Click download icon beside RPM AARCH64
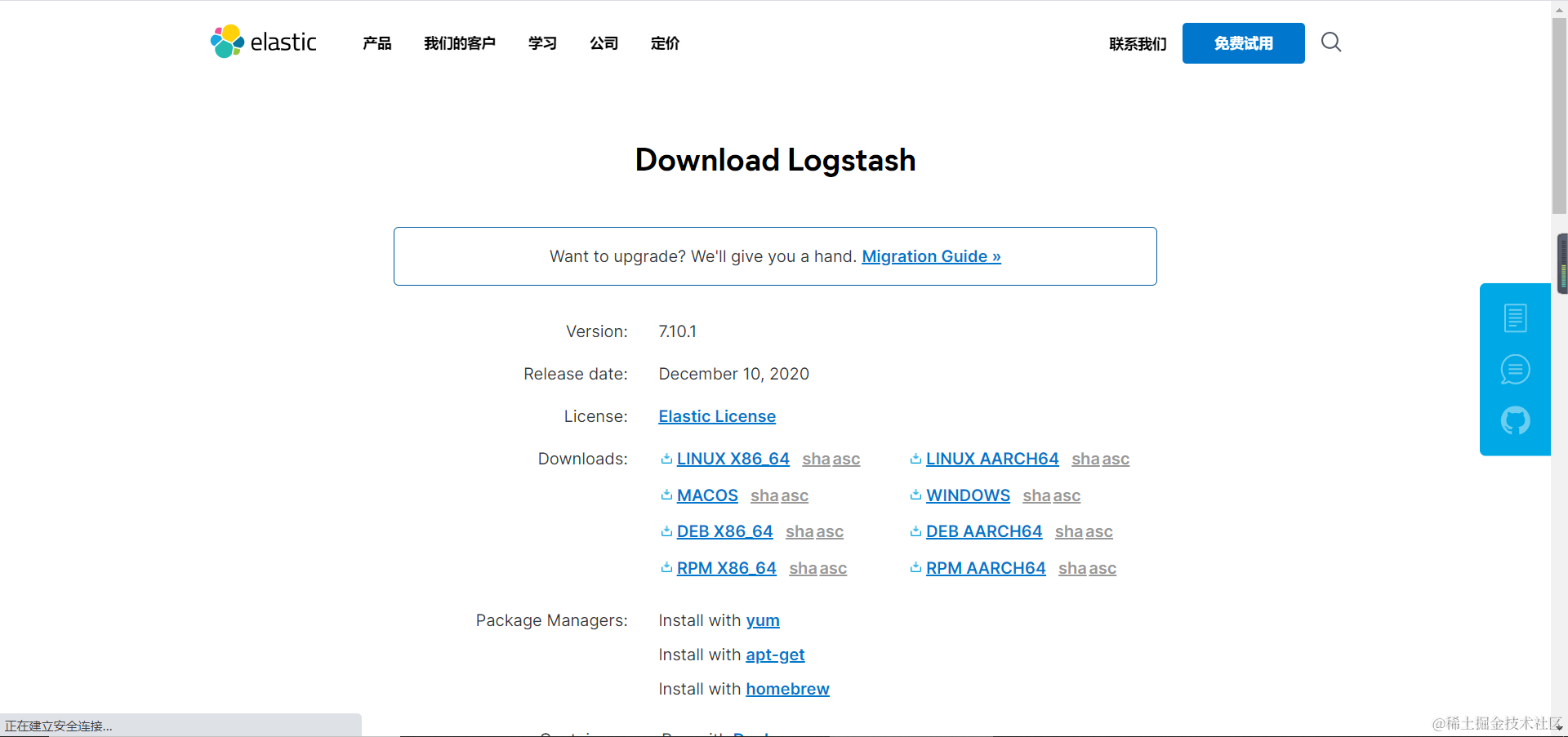The height and width of the screenshot is (737, 1568). pyautogui.click(x=915, y=568)
